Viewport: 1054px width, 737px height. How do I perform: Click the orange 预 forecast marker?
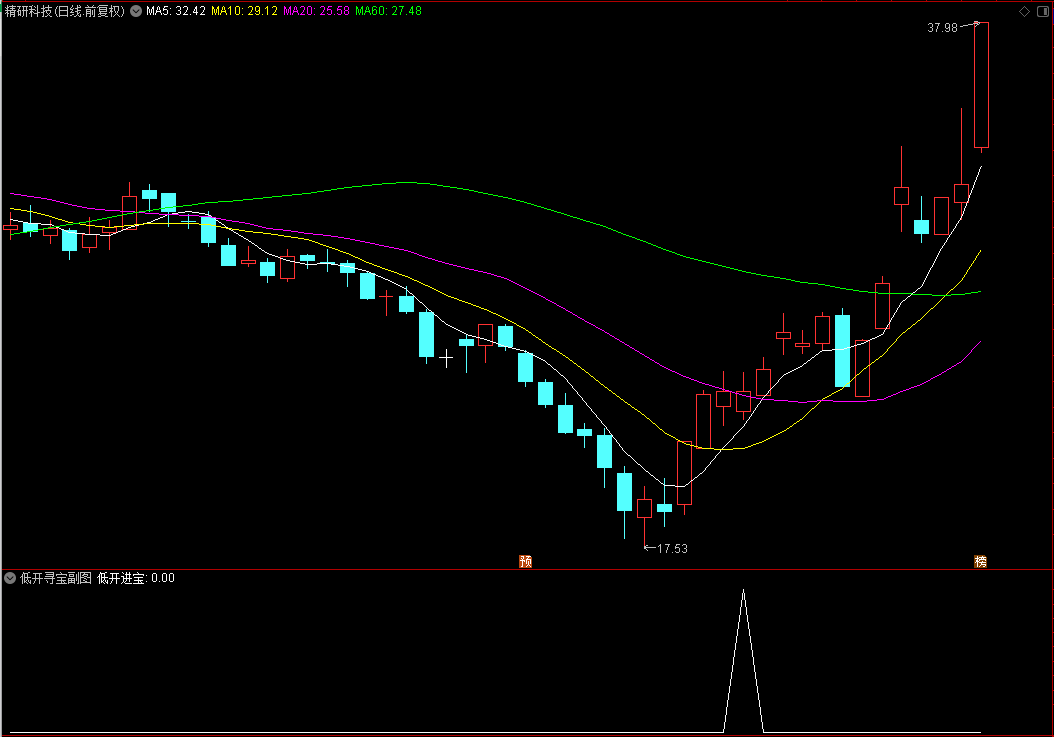(x=526, y=561)
